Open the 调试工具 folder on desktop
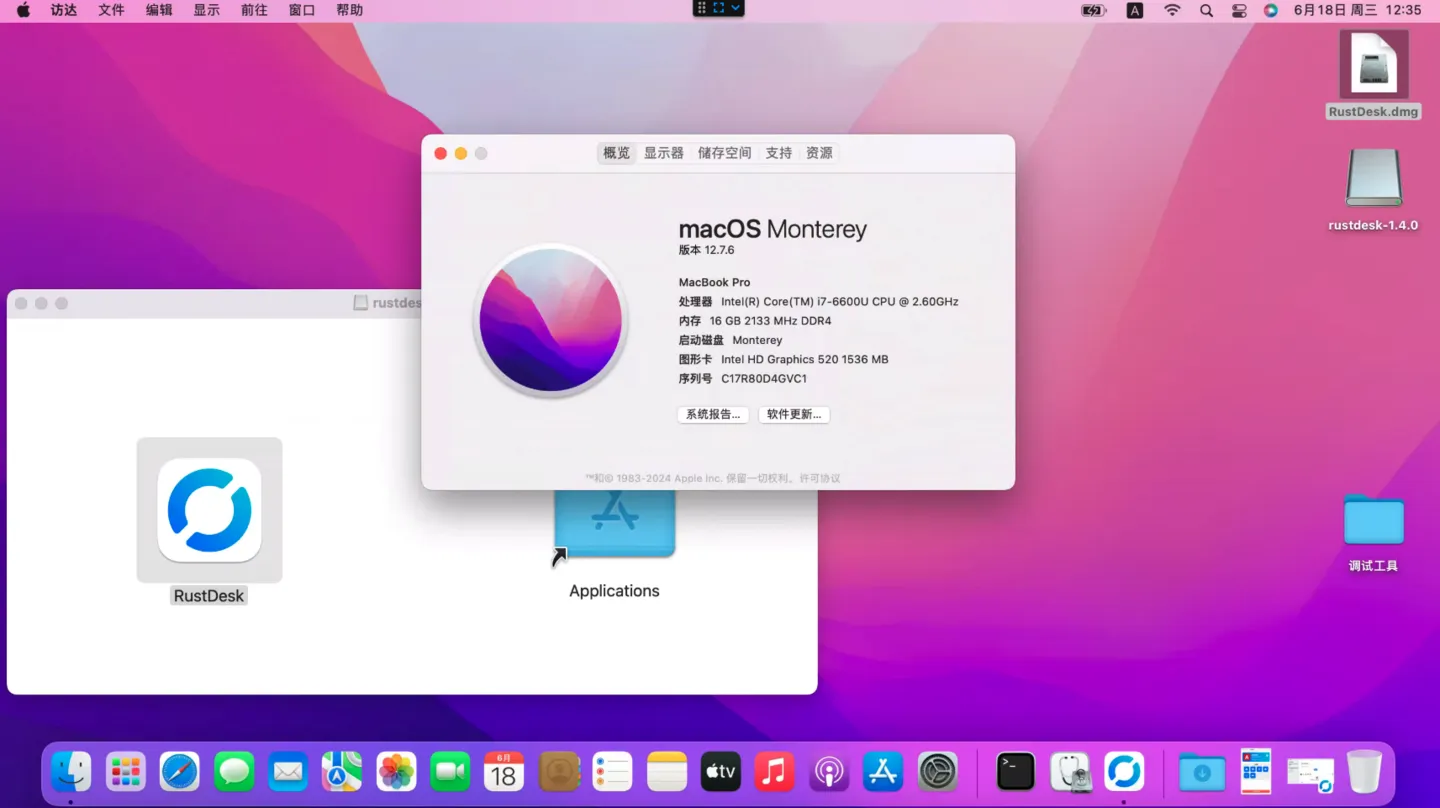Viewport: 1440px width, 808px height. (1373, 521)
